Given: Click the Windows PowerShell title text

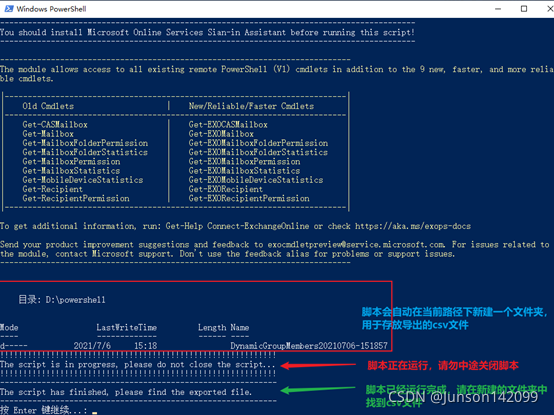Looking at the screenshot, I should [51, 9].
